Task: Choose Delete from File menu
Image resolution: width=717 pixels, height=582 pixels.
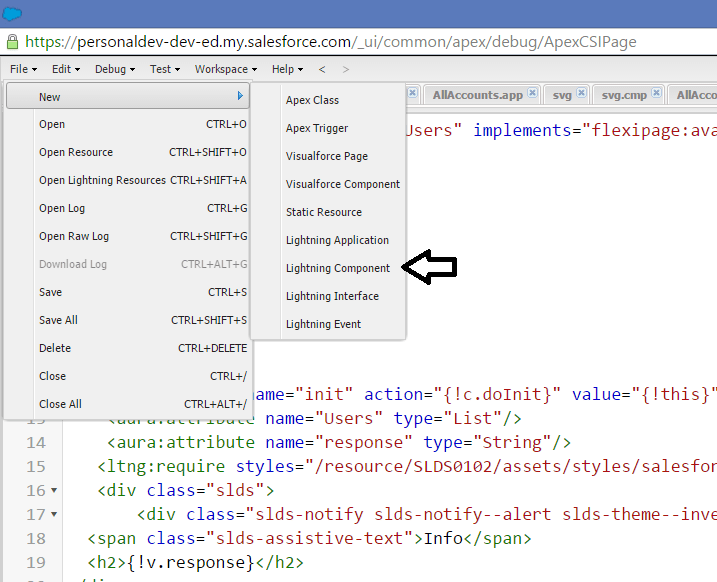Action: tap(128, 348)
